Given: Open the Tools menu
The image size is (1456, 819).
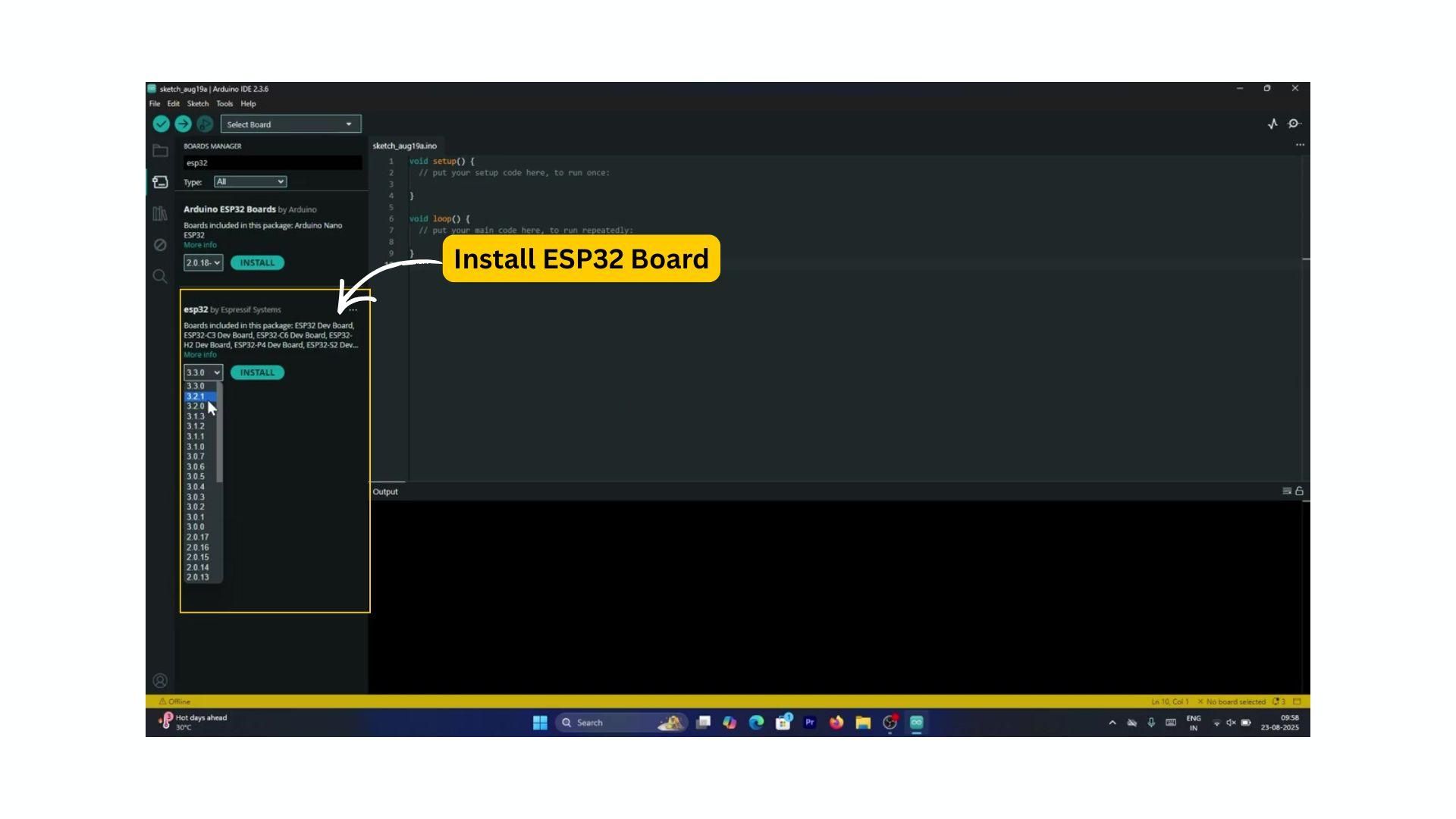Looking at the screenshot, I should pyautogui.click(x=224, y=104).
